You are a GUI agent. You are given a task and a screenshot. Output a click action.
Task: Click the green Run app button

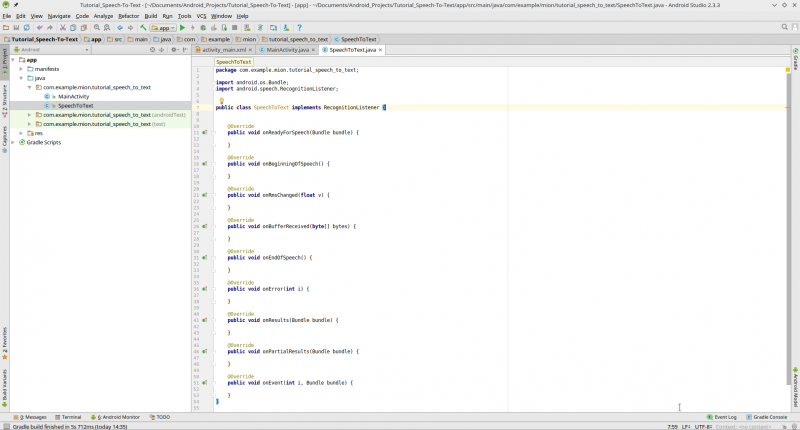182,28
